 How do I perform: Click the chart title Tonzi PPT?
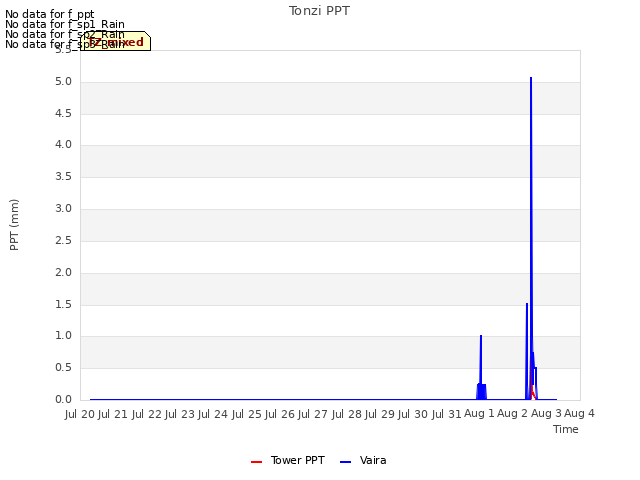pos(319,11)
